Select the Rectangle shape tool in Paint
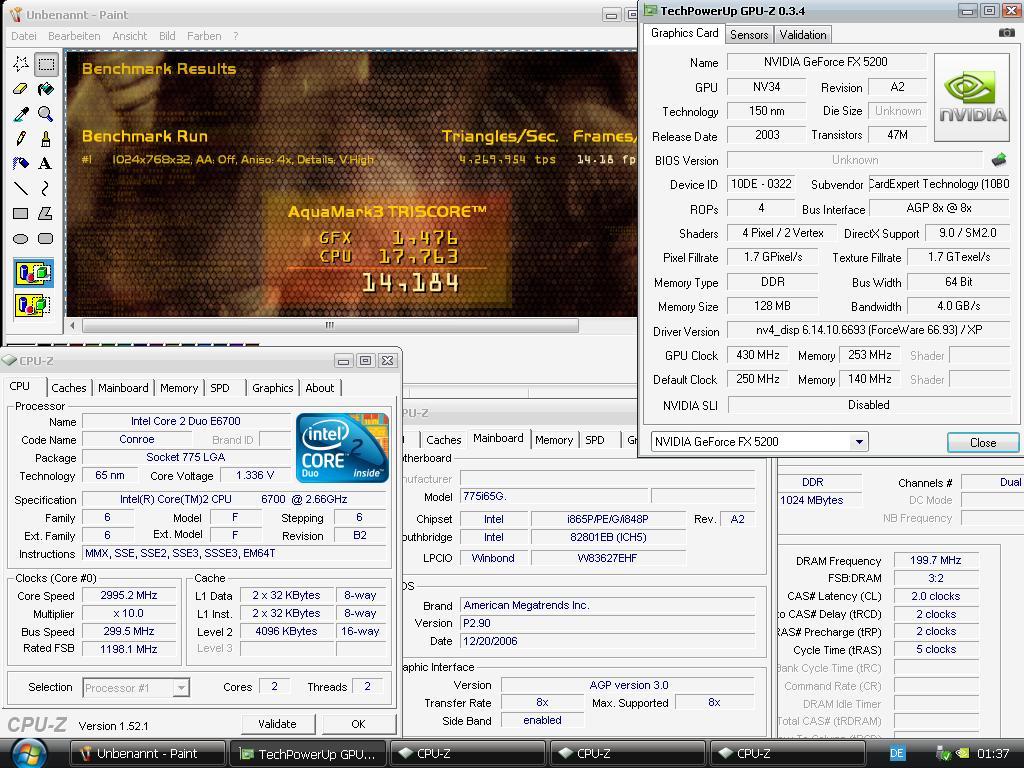This screenshot has width=1024, height=768. 21,214
